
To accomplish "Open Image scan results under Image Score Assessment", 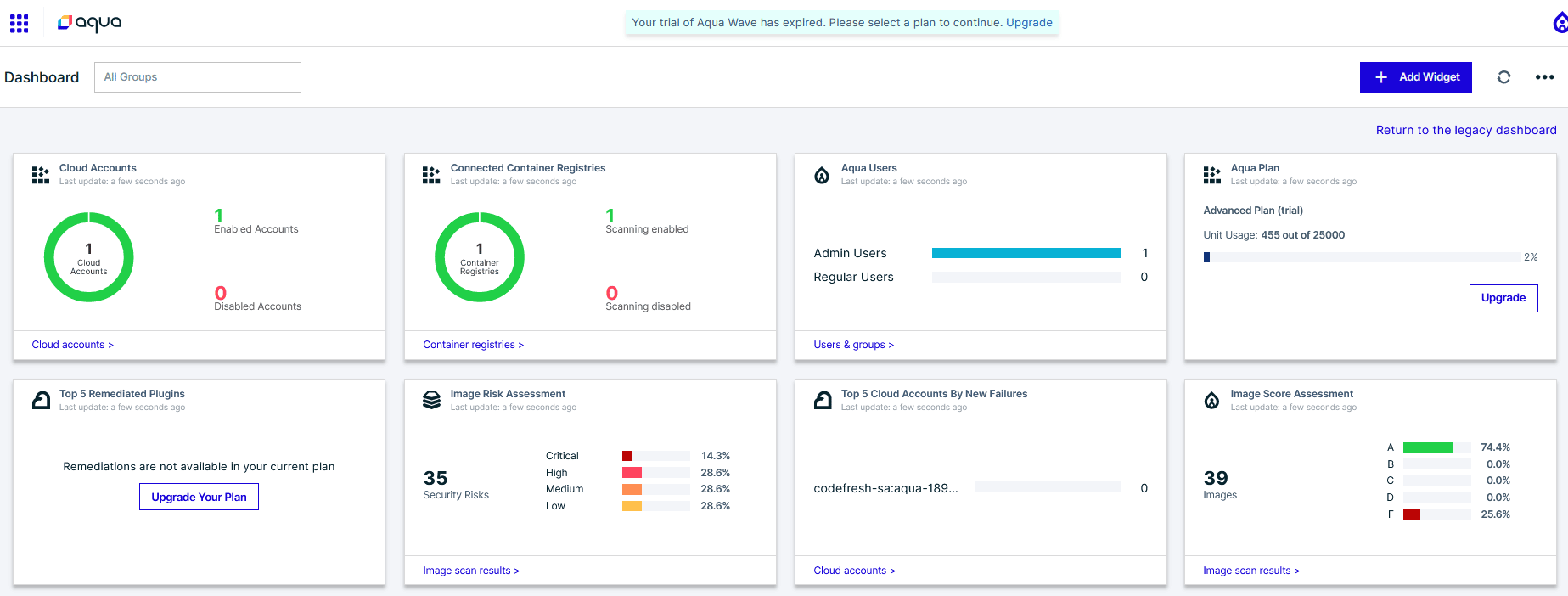I will click(1251, 571).
